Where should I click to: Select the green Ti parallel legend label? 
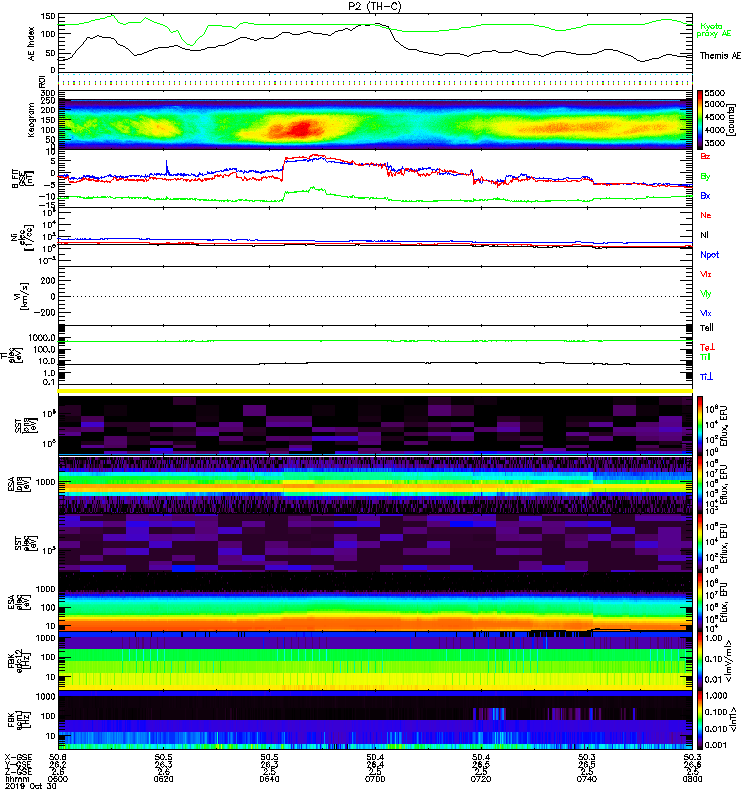coord(705,357)
